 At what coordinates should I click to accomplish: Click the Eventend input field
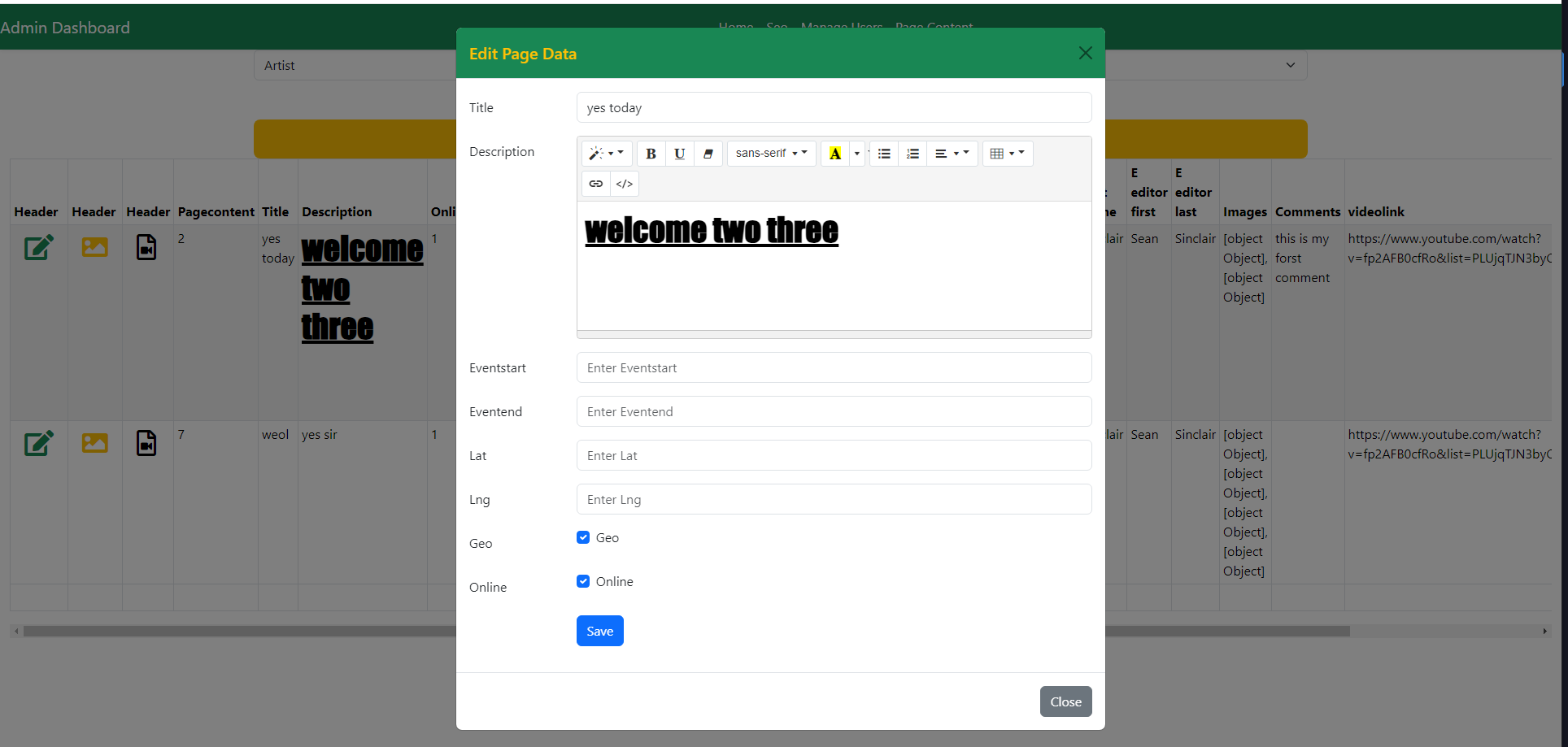click(x=834, y=411)
